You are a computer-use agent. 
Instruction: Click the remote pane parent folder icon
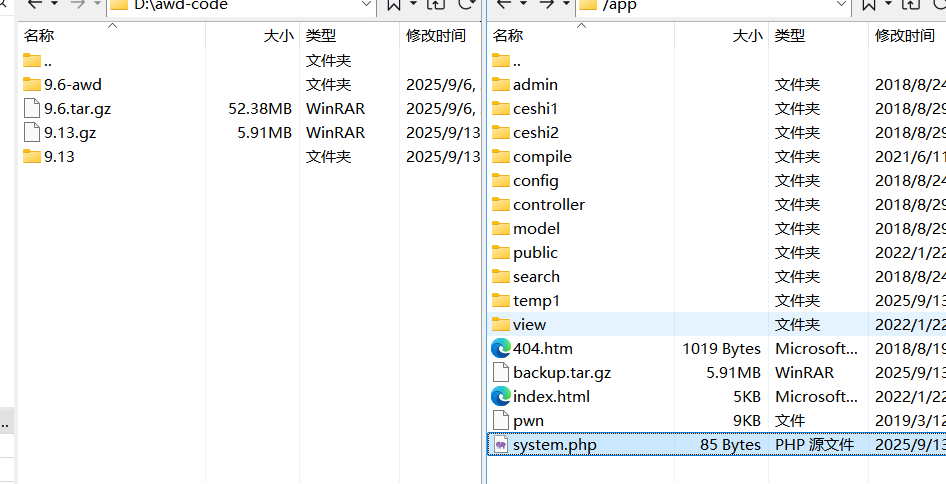click(908, 5)
